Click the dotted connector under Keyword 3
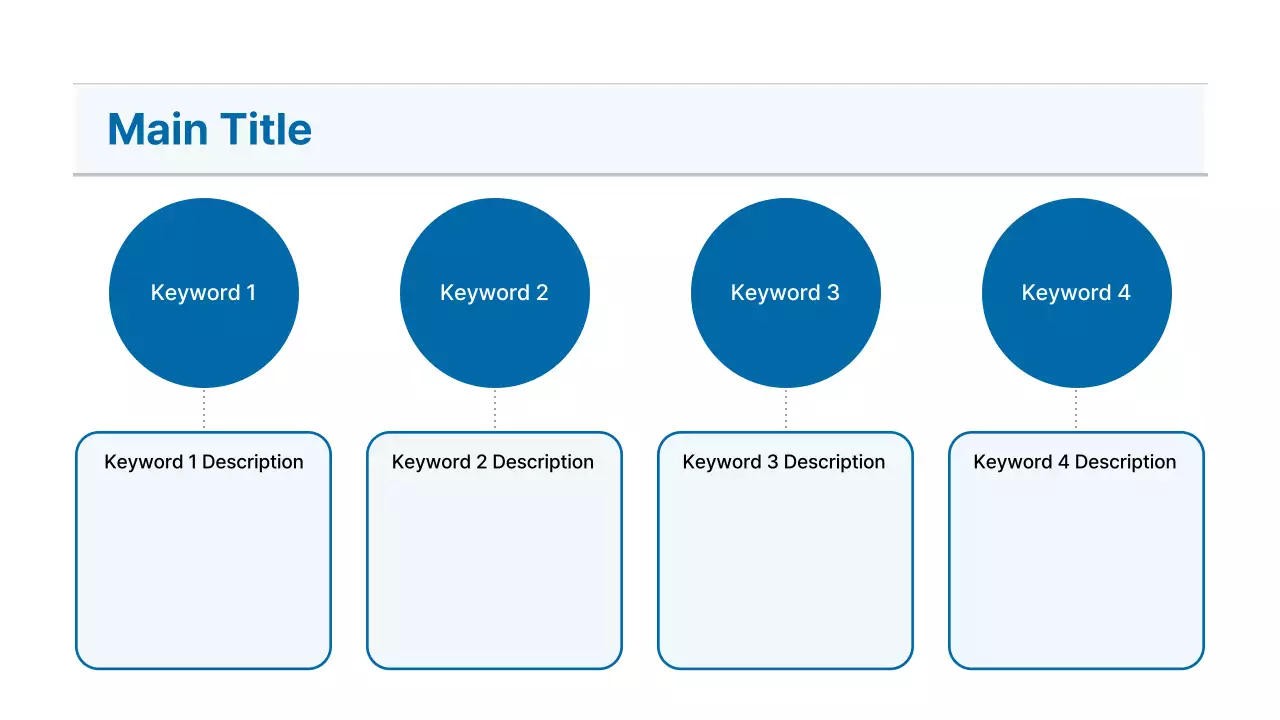The width and height of the screenshot is (1280, 720). pyautogui.click(x=785, y=410)
